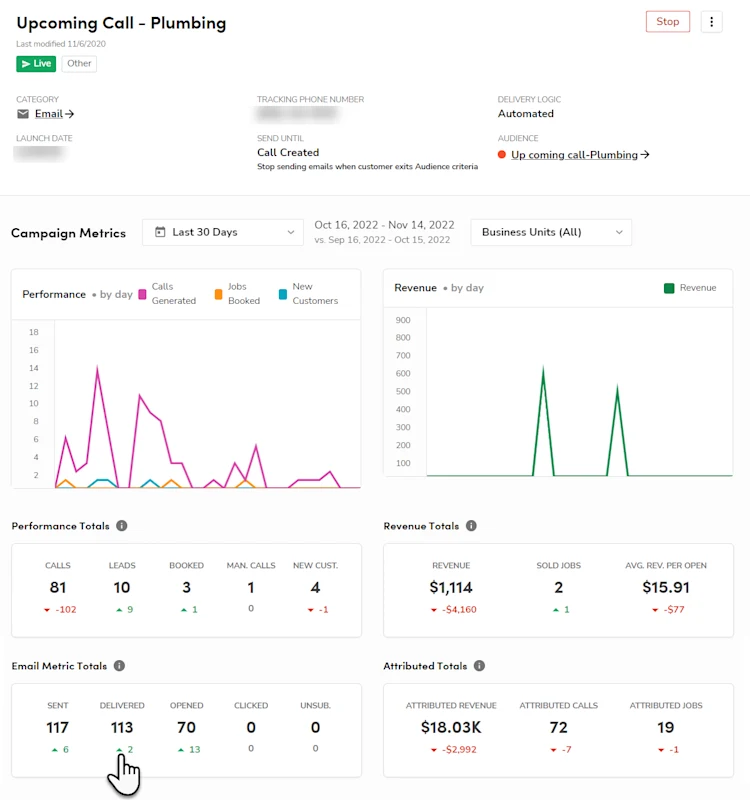Click the red dot beside audience name
750x800 pixels.
pos(502,155)
